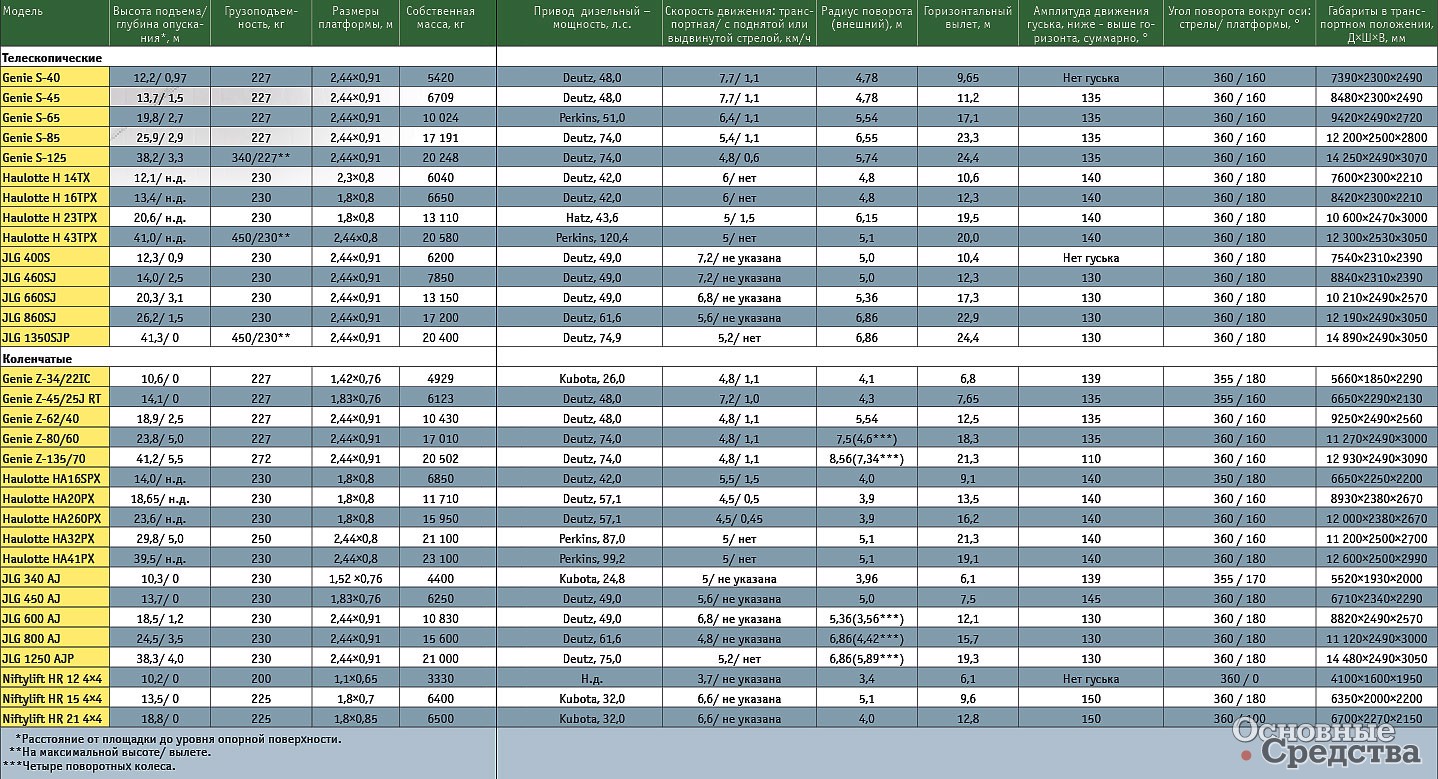
Task: Select the 'JLG 1250 AJP' model name
Action: [x=37, y=658]
